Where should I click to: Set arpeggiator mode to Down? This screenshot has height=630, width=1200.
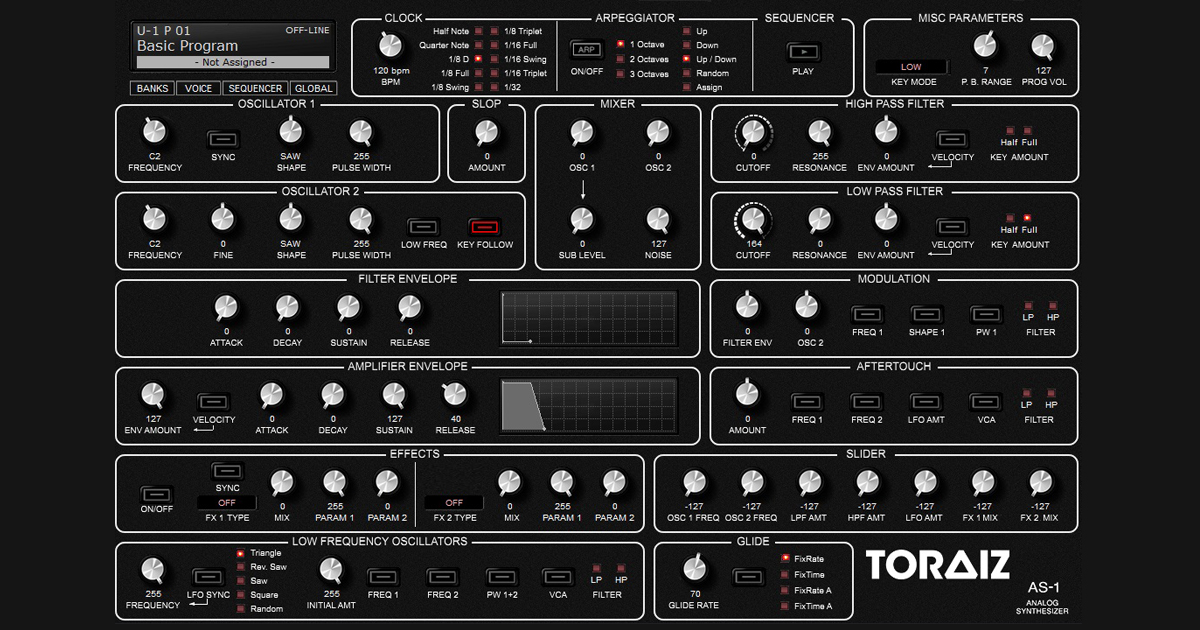click(686, 45)
